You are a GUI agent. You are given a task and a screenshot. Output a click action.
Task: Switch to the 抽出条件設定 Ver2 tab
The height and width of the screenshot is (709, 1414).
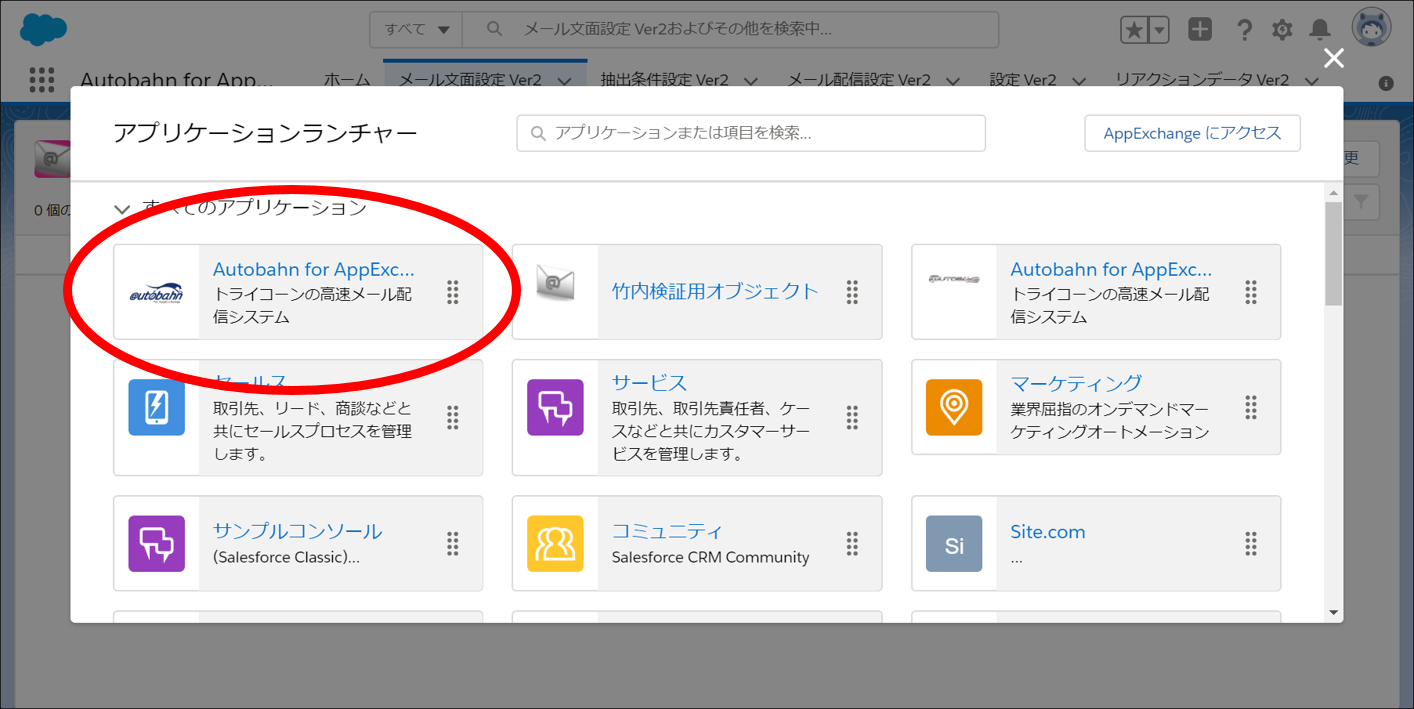click(664, 81)
